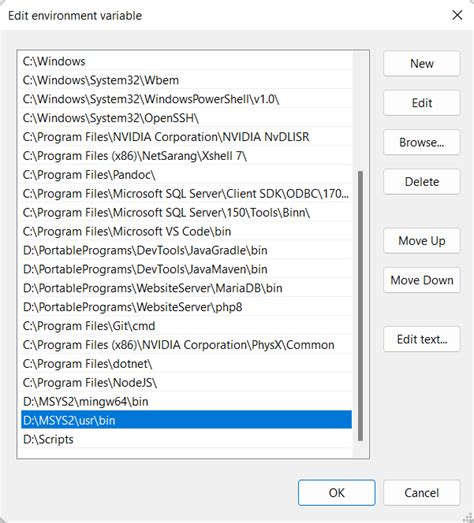474x523 pixels.
Task: Select the D:\Scripts path entry
Action: point(186,439)
